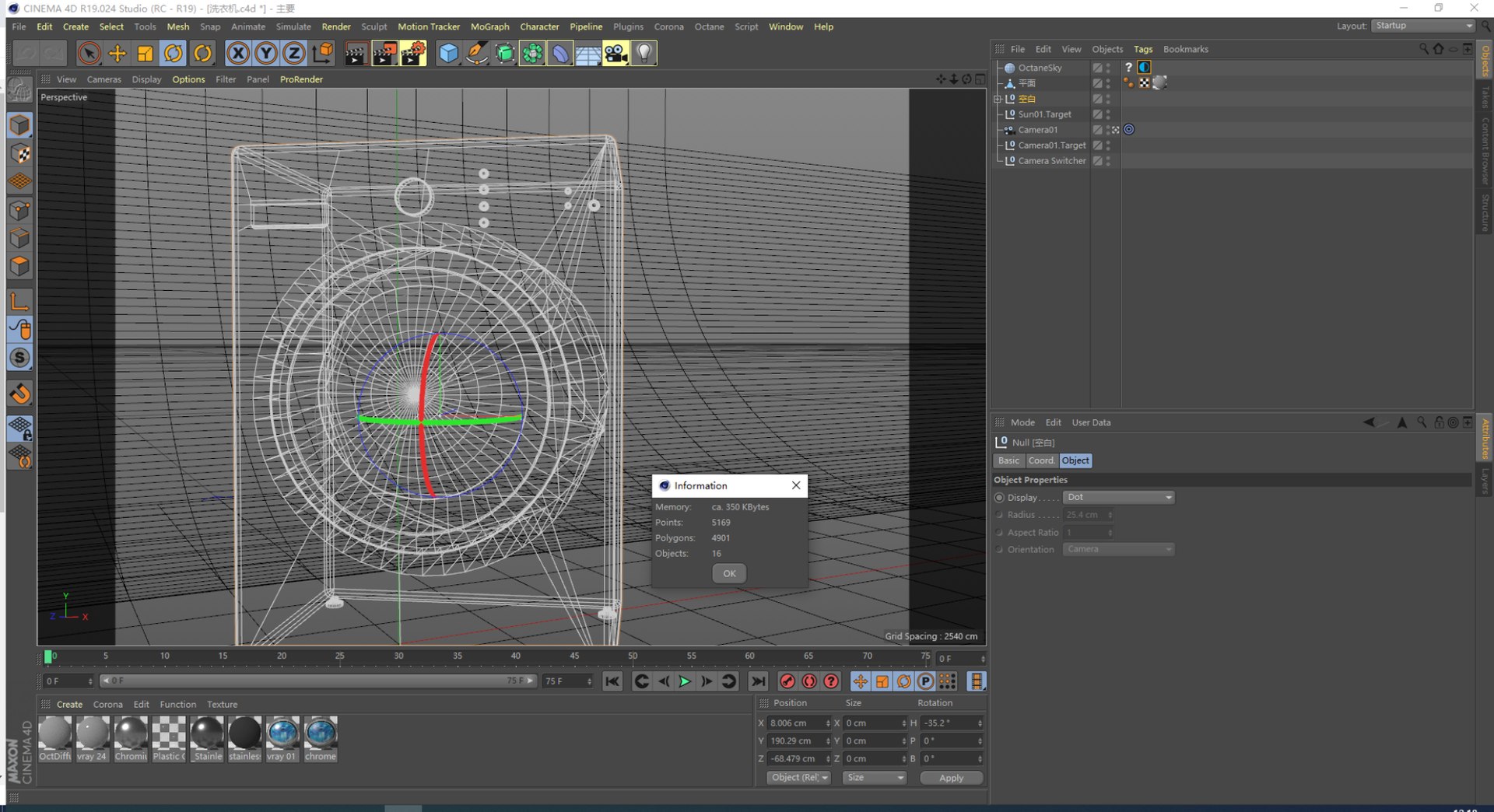1494x812 pixels.
Task: Click the Record Active Objects button
Action: pos(787,681)
